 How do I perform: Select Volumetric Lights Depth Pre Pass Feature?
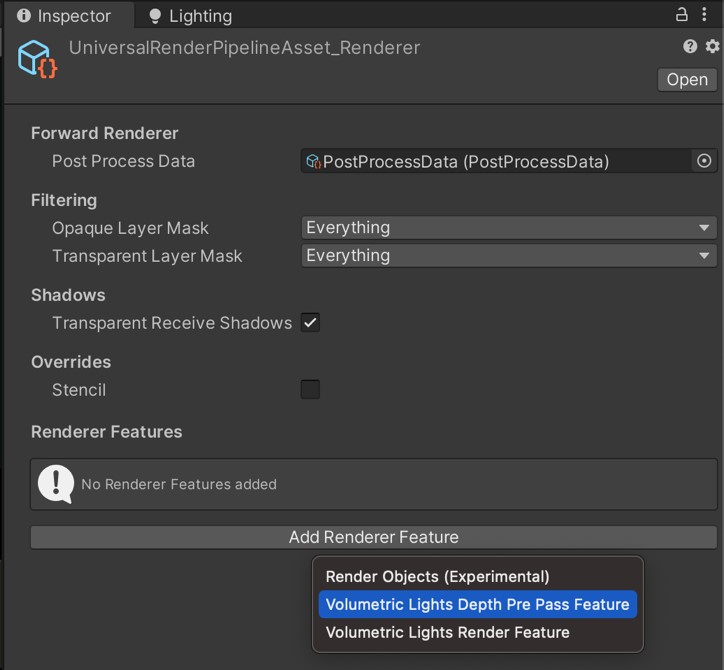tap(477, 604)
